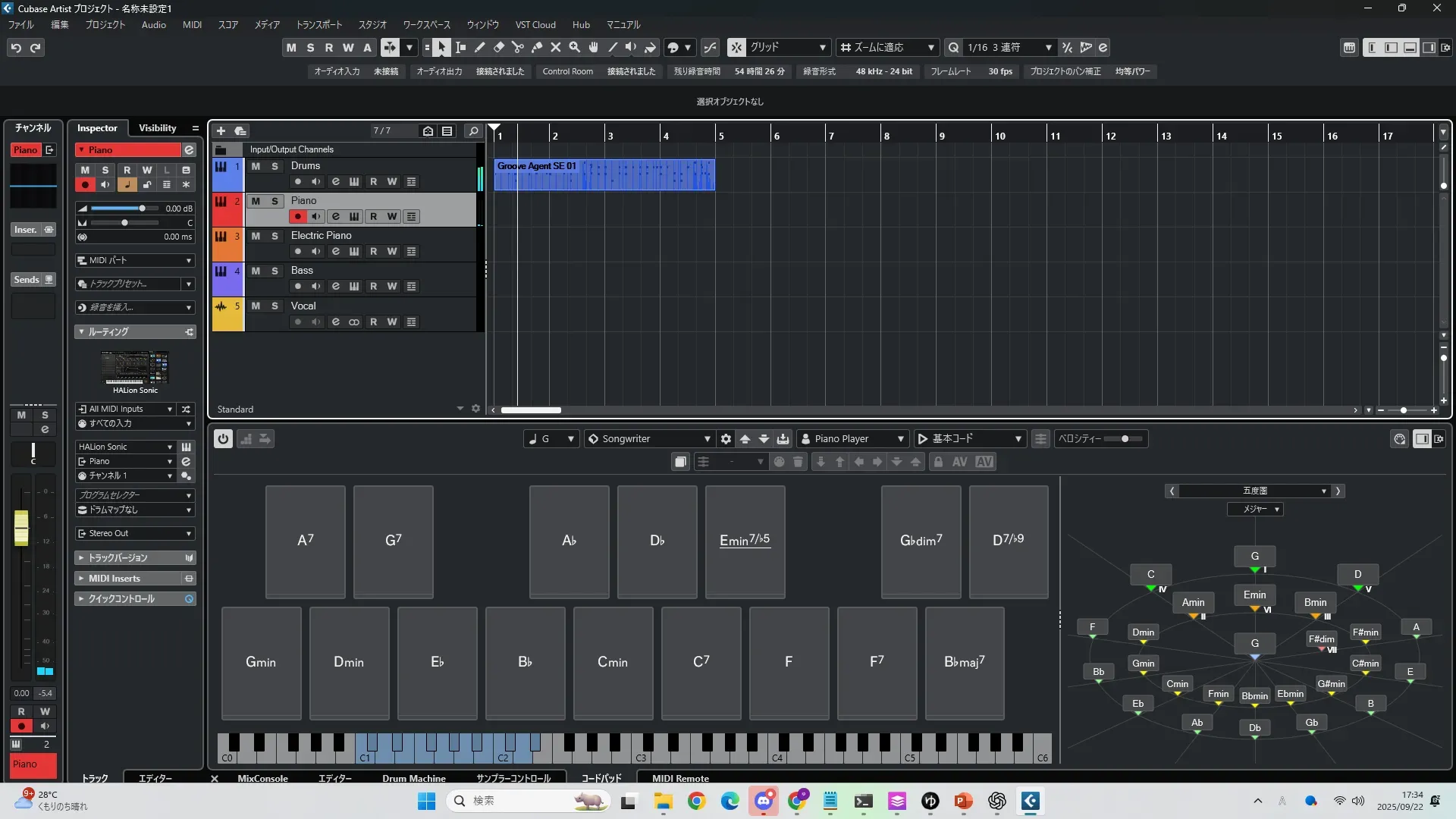Switch to the MixConsole tab
Image resolution: width=1456 pixels, height=819 pixels.
[x=262, y=778]
